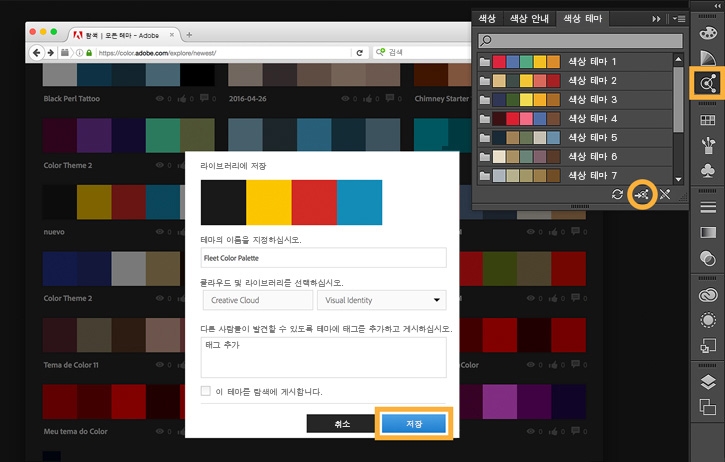Select the 색상 테마 3 row
Viewport: 725px width, 462px height.
click(x=575, y=99)
